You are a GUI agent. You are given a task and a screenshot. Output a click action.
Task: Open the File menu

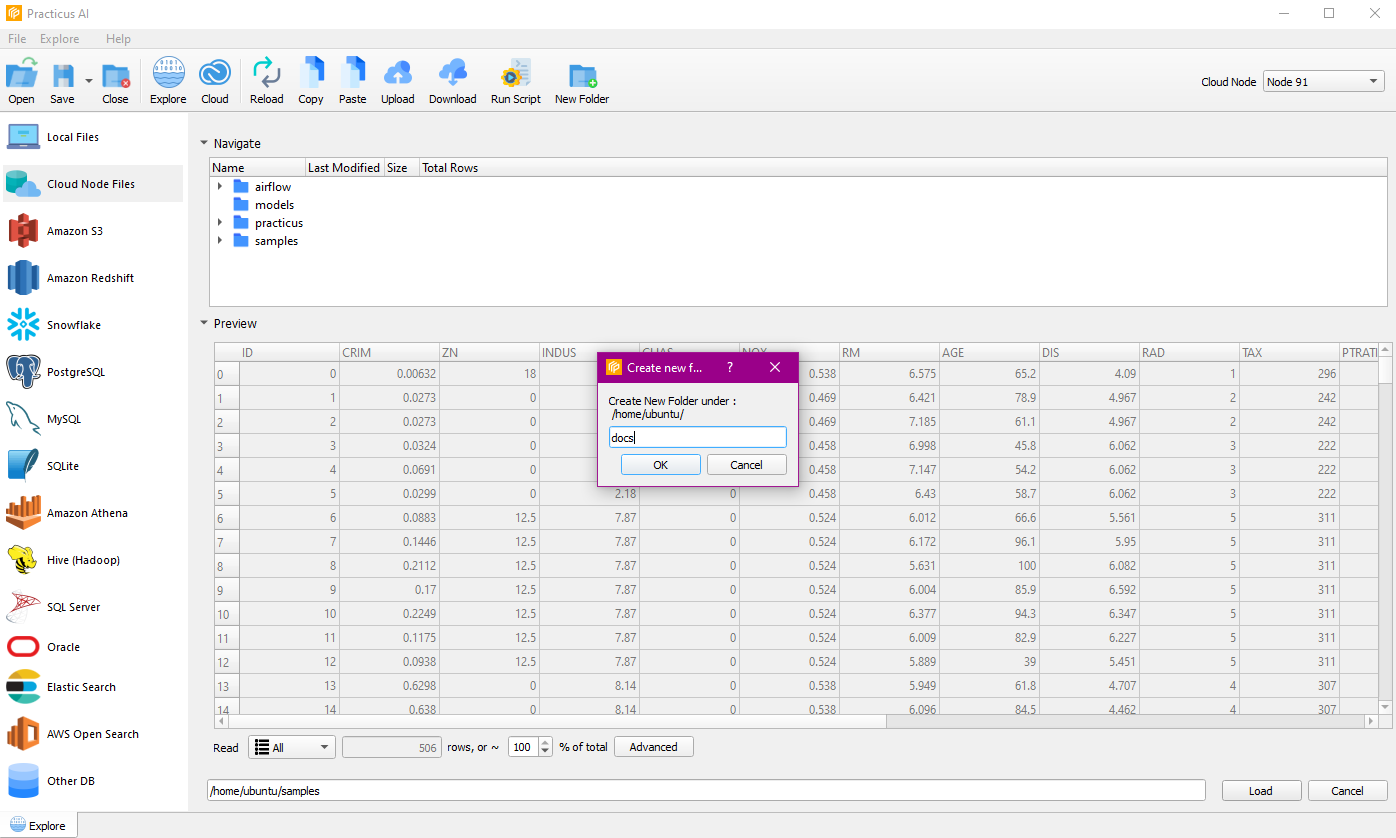click(x=17, y=39)
